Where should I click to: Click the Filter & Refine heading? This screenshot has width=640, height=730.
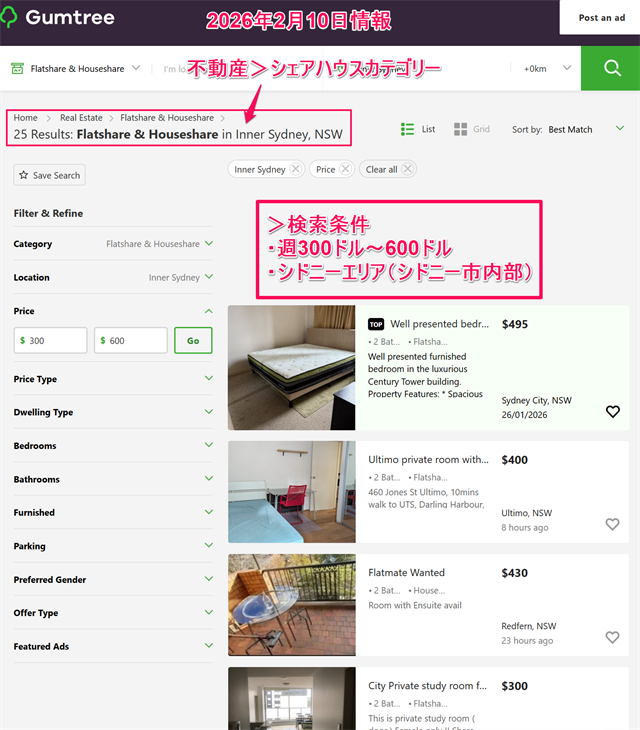click(x=48, y=213)
